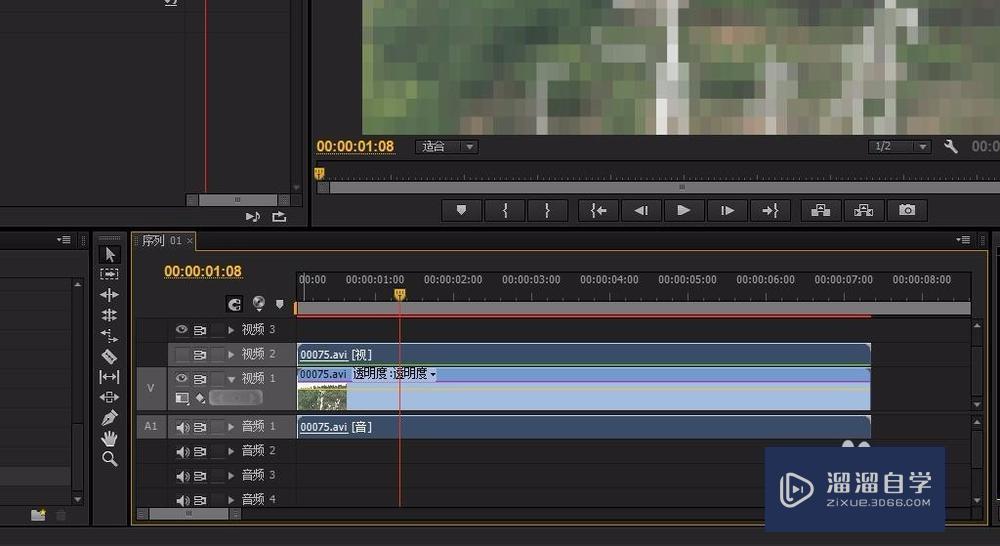This screenshot has width=1000, height=546.
Task: Switch to the 序列 01 tab
Action: coord(161,240)
